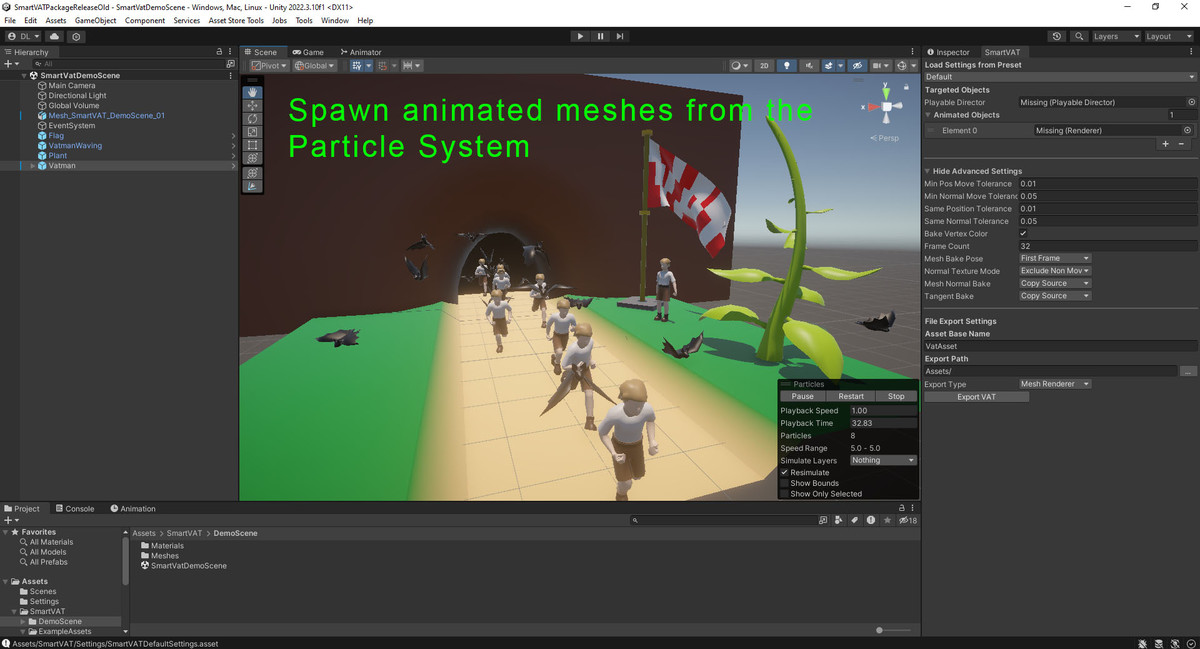The image size is (1200, 649).
Task: Select the Rotate tool in Scene
Action: coord(253,119)
